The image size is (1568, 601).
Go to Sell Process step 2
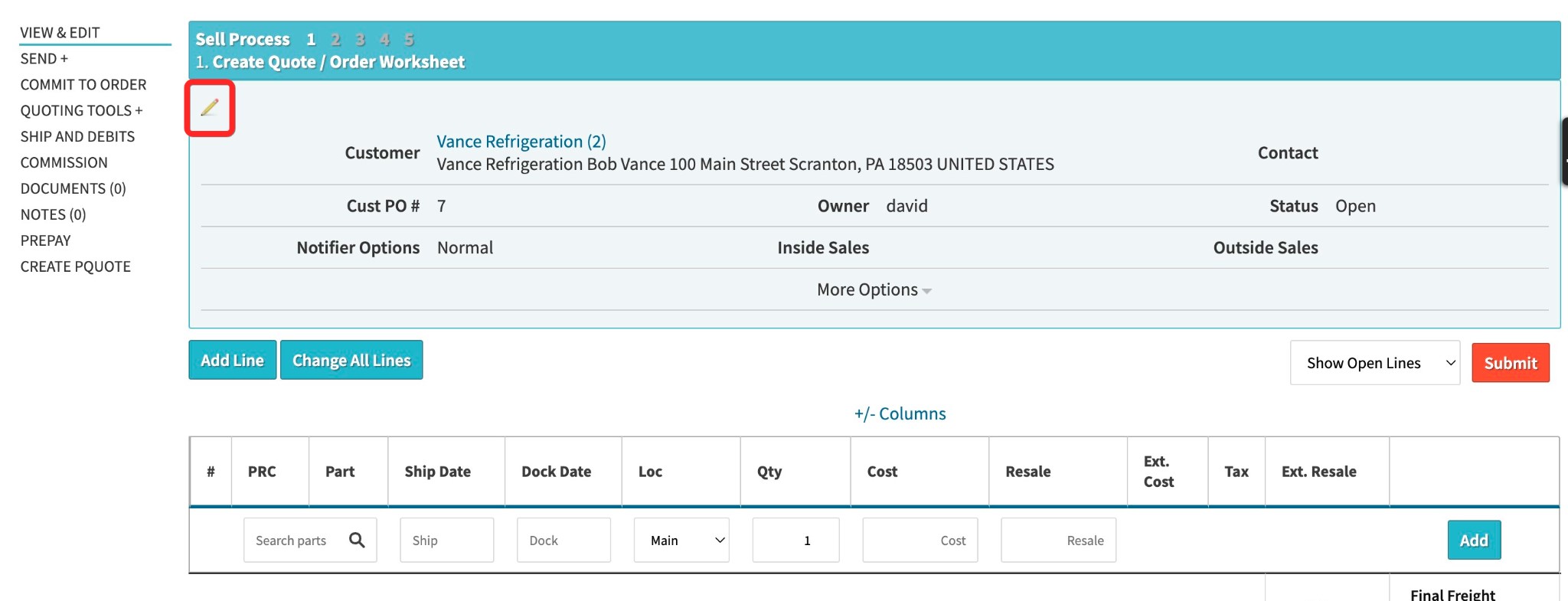335,40
